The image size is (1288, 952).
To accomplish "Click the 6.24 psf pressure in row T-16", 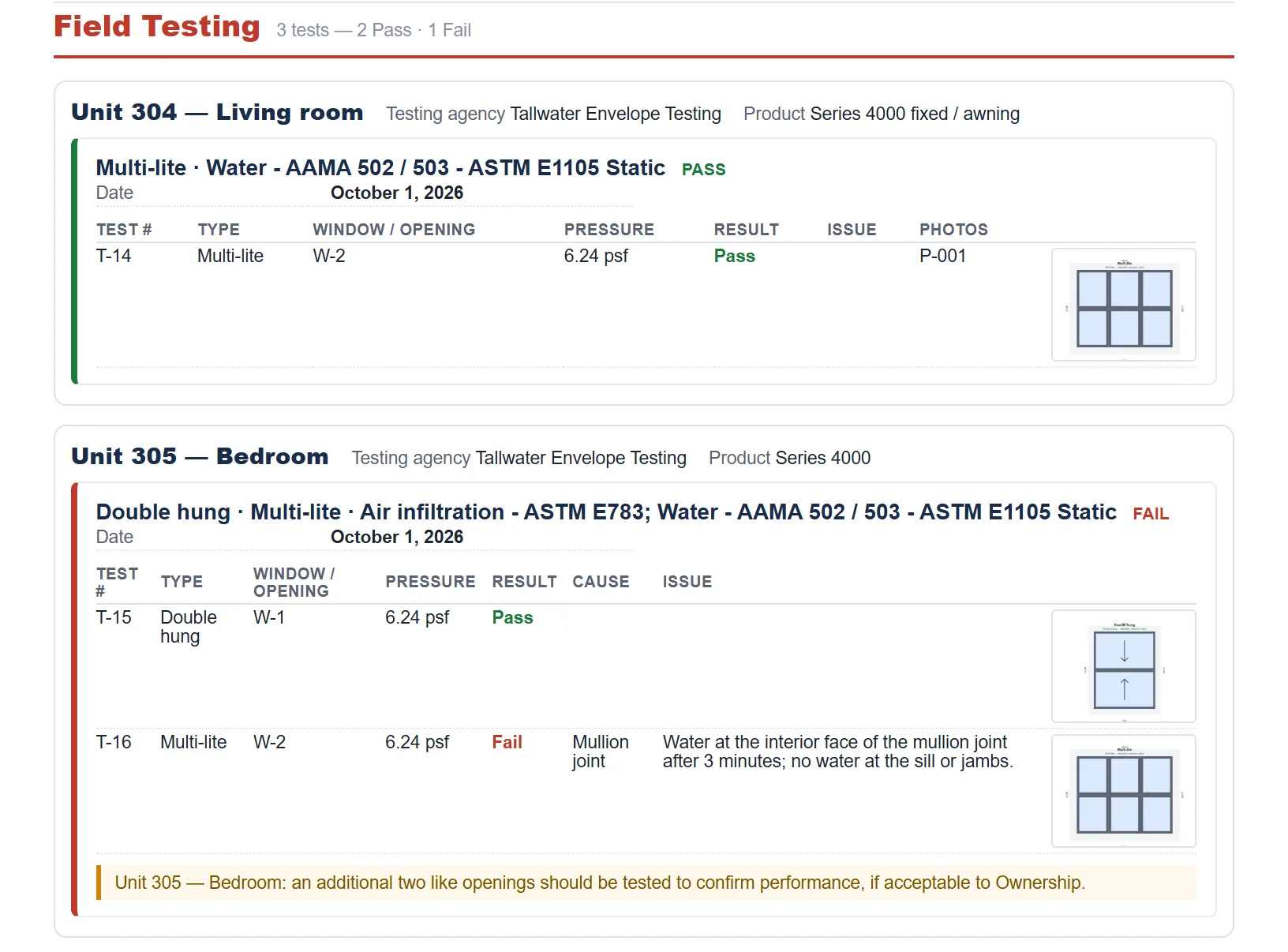I will coord(417,742).
